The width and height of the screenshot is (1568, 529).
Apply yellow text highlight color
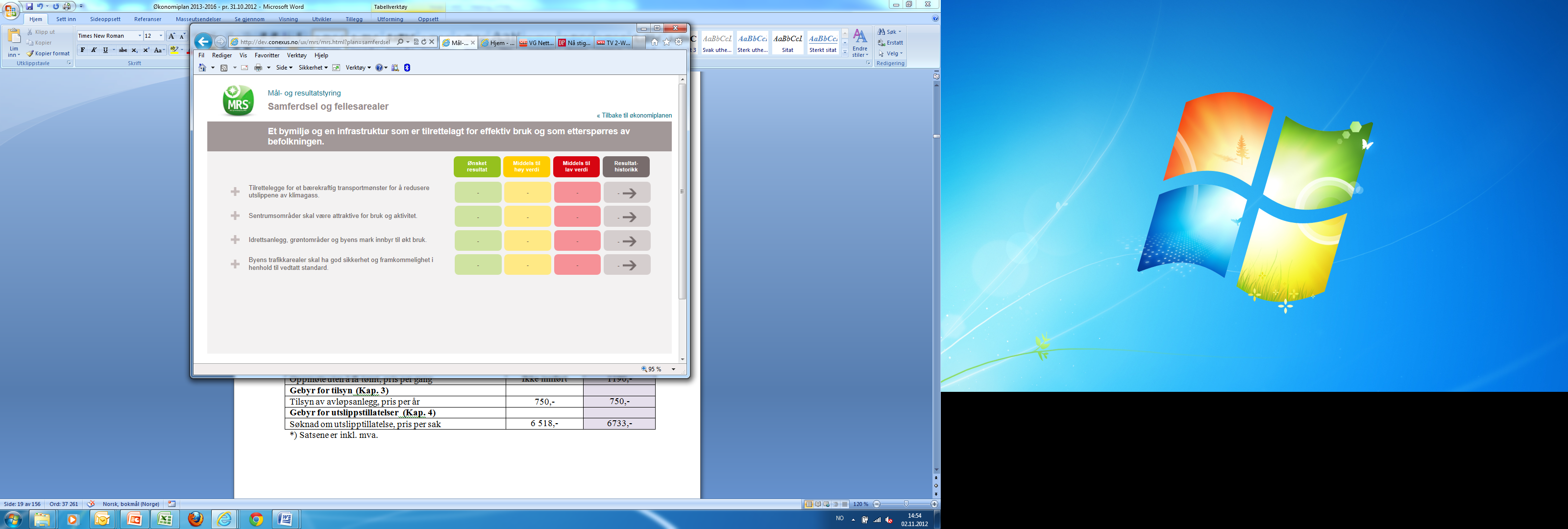click(174, 50)
